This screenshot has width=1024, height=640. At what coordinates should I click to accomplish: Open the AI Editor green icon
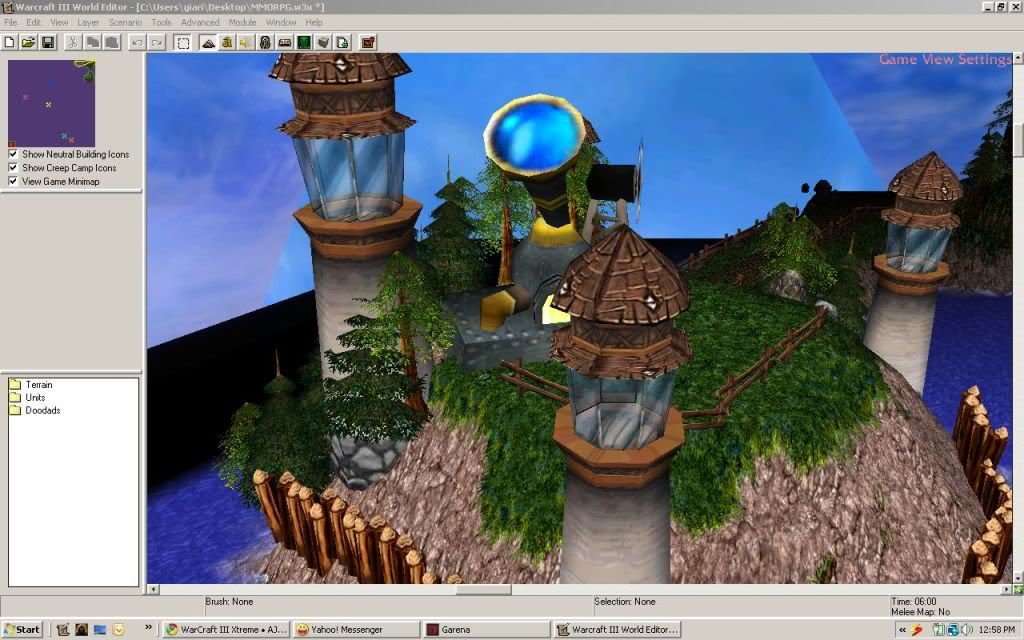coord(304,42)
